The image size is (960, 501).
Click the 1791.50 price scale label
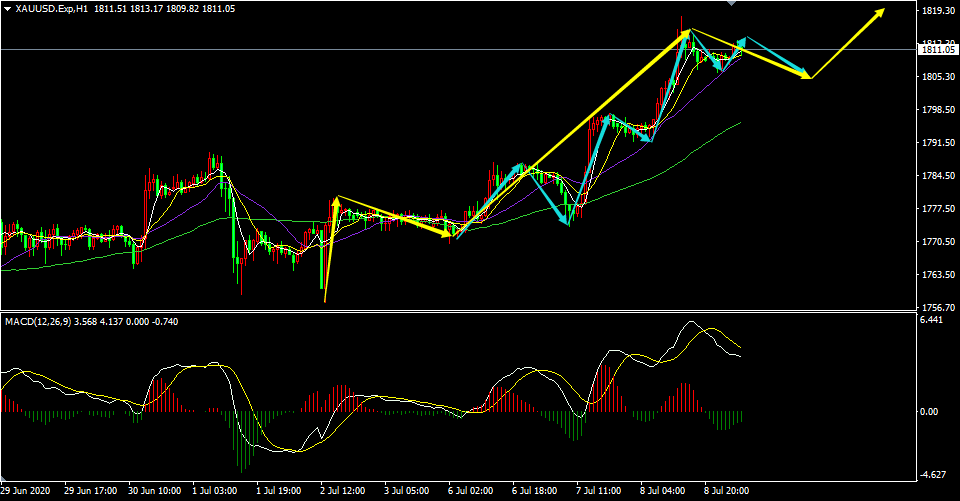(939, 143)
